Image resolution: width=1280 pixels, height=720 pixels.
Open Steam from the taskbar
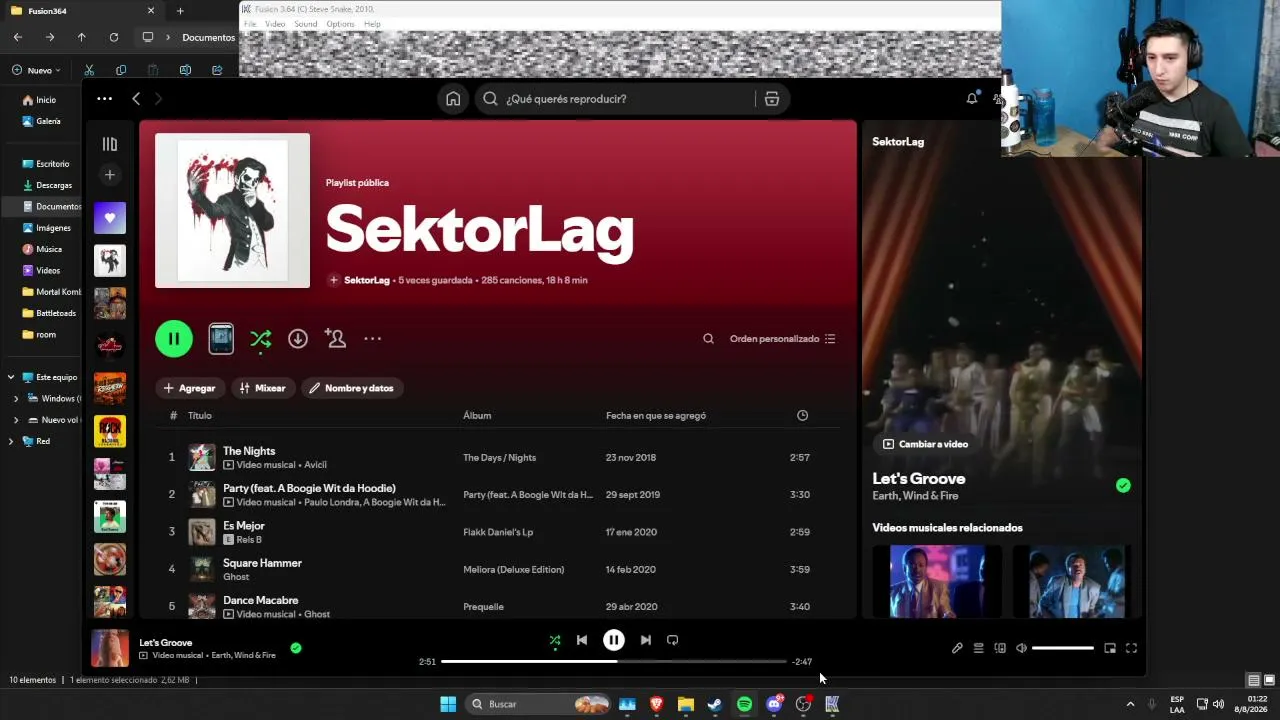pyautogui.click(x=715, y=704)
